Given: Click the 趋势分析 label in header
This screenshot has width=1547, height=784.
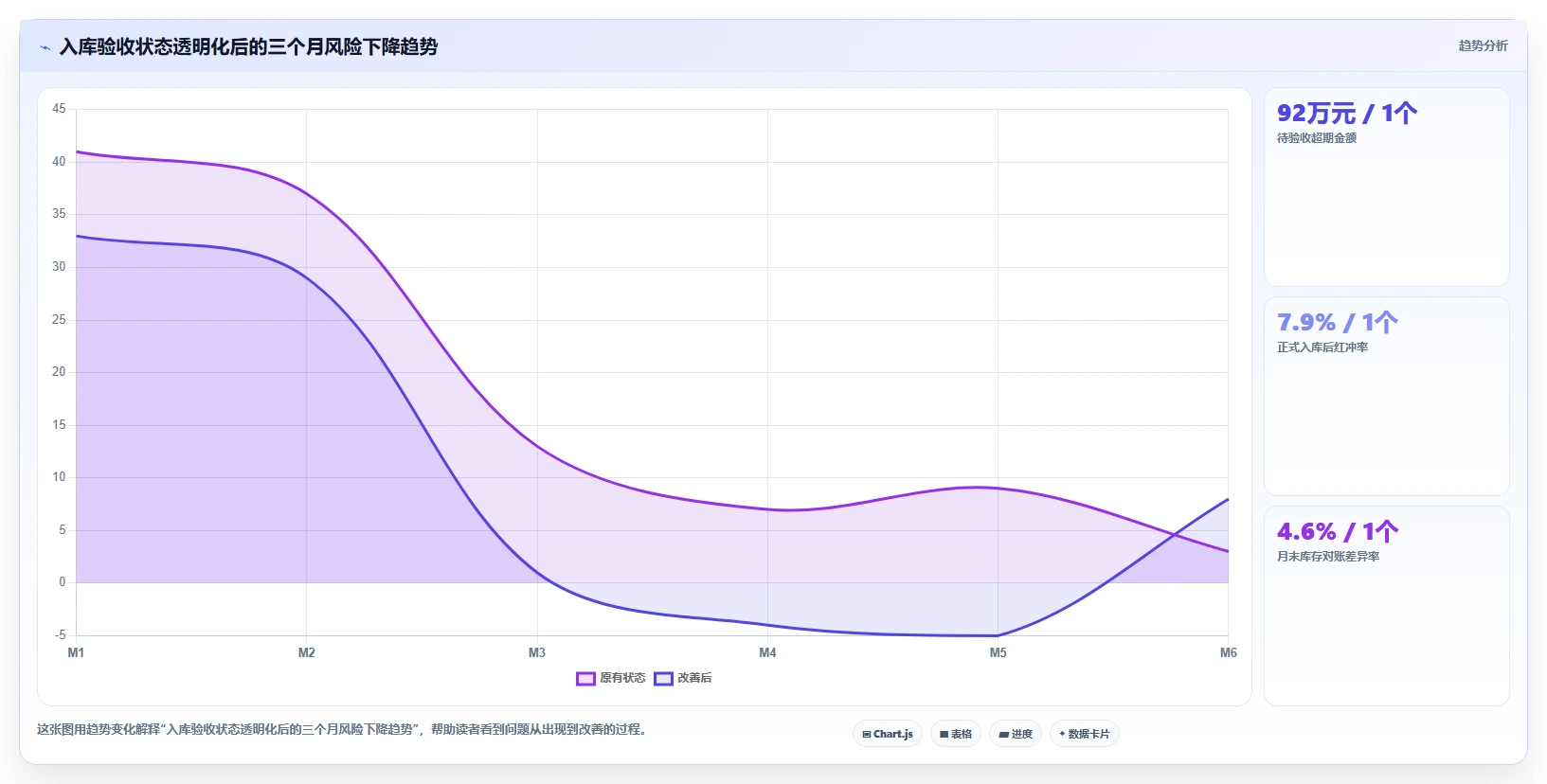Looking at the screenshot, I should (x=1483, y=45).
